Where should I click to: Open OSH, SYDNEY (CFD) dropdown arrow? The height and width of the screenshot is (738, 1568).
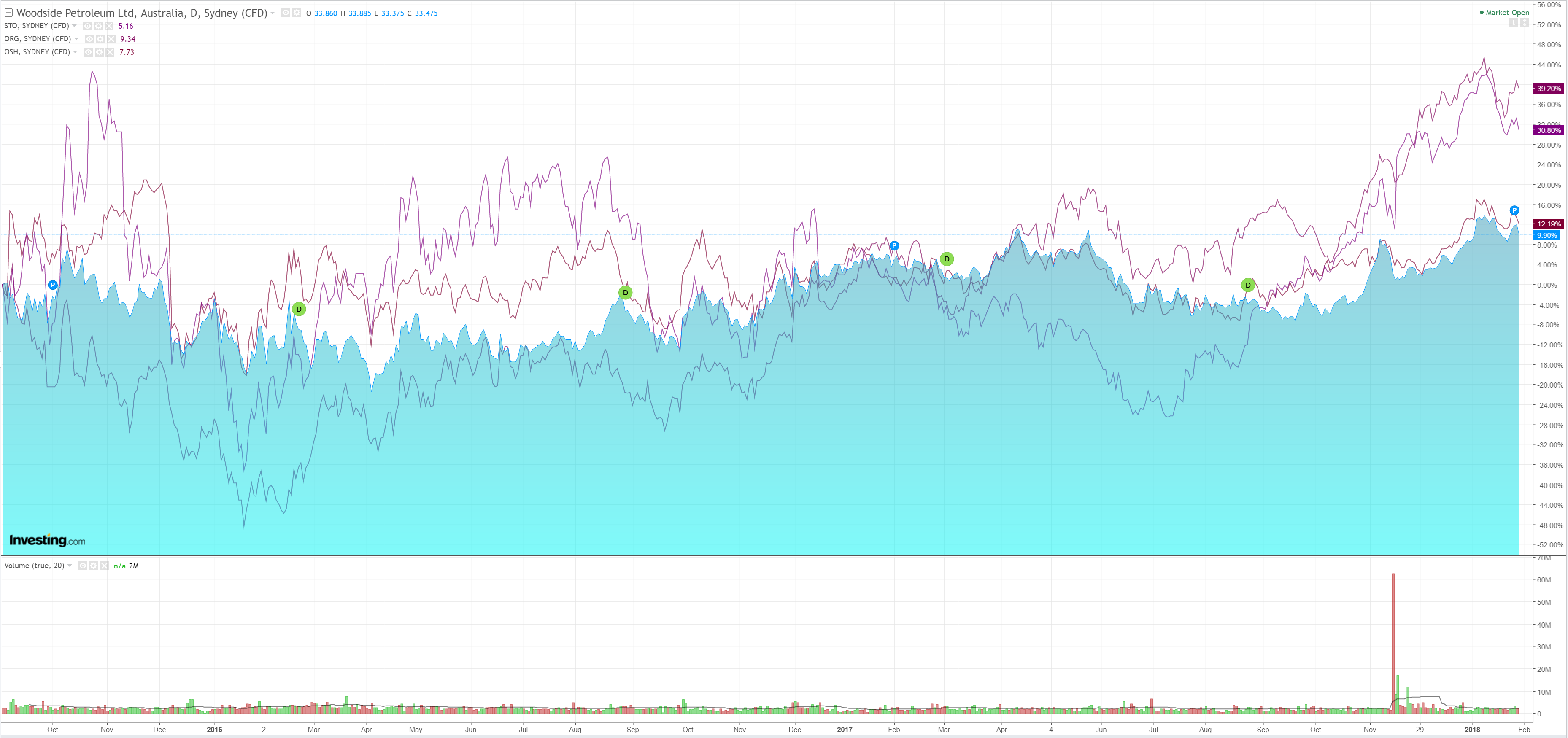point(75,52)
